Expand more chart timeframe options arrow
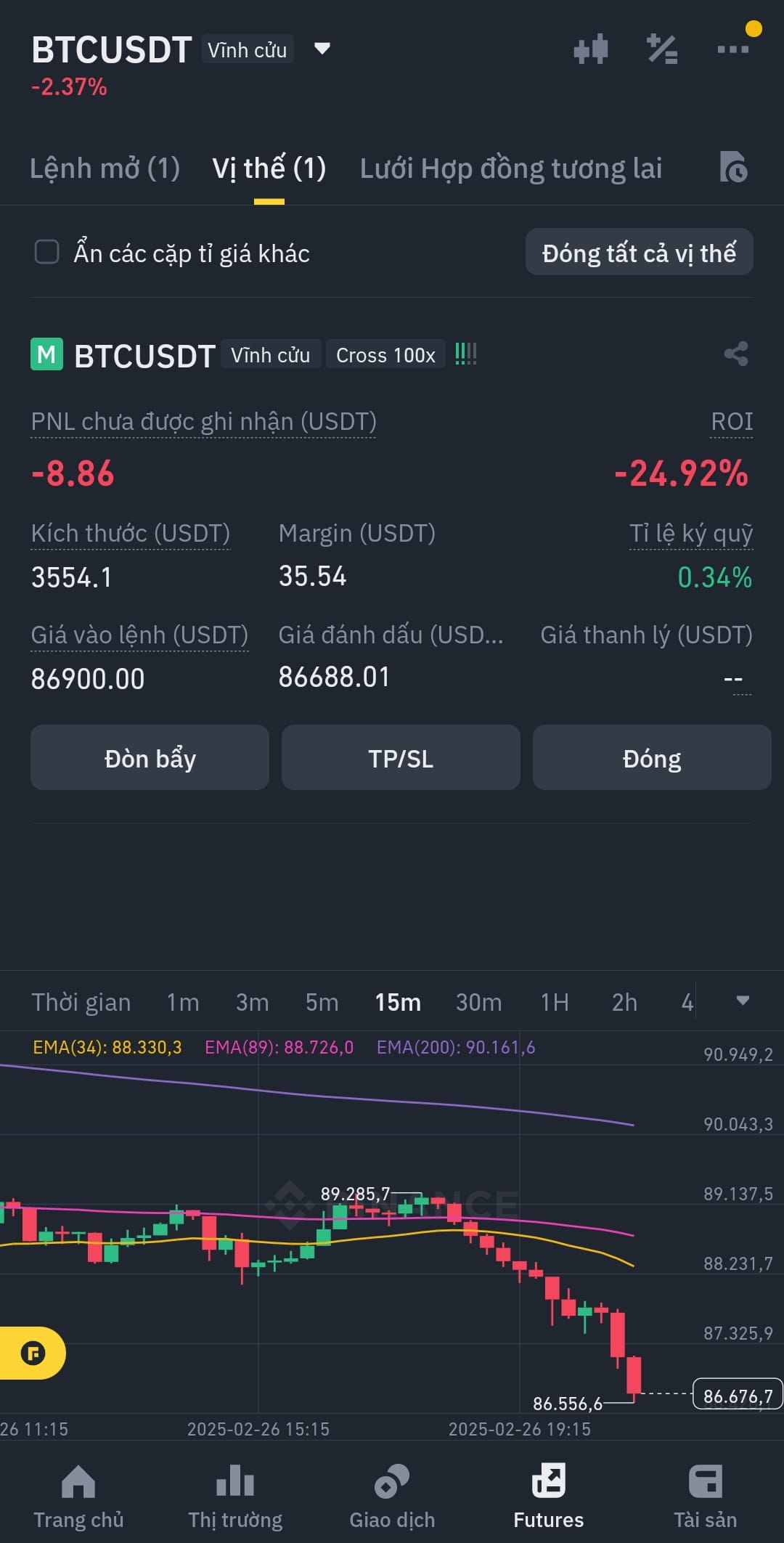 tap(743, 1001)
